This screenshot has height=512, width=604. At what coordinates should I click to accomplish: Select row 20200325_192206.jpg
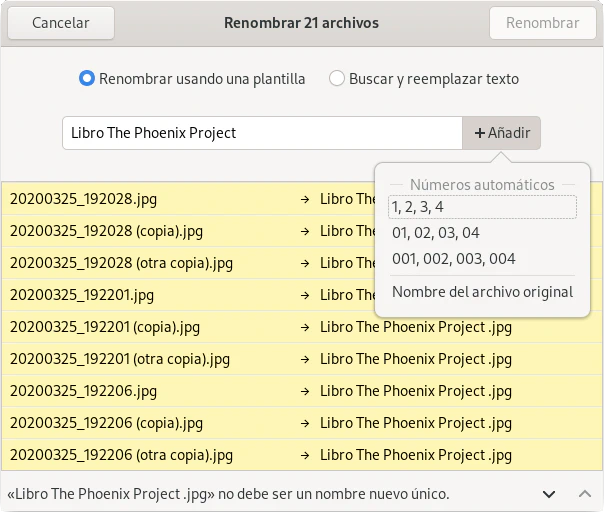click(150, 391)
